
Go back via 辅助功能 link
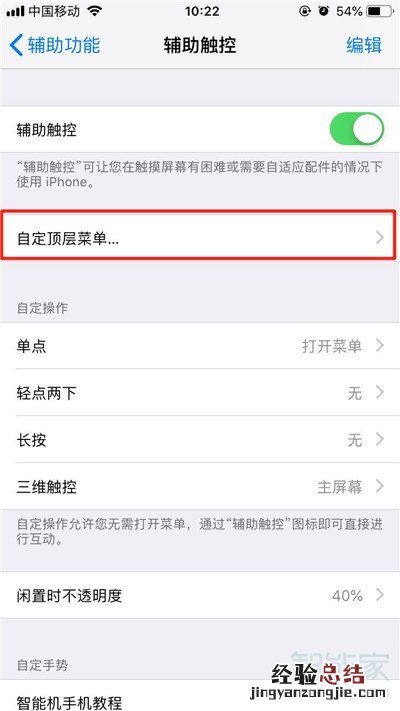click(64, 46)
